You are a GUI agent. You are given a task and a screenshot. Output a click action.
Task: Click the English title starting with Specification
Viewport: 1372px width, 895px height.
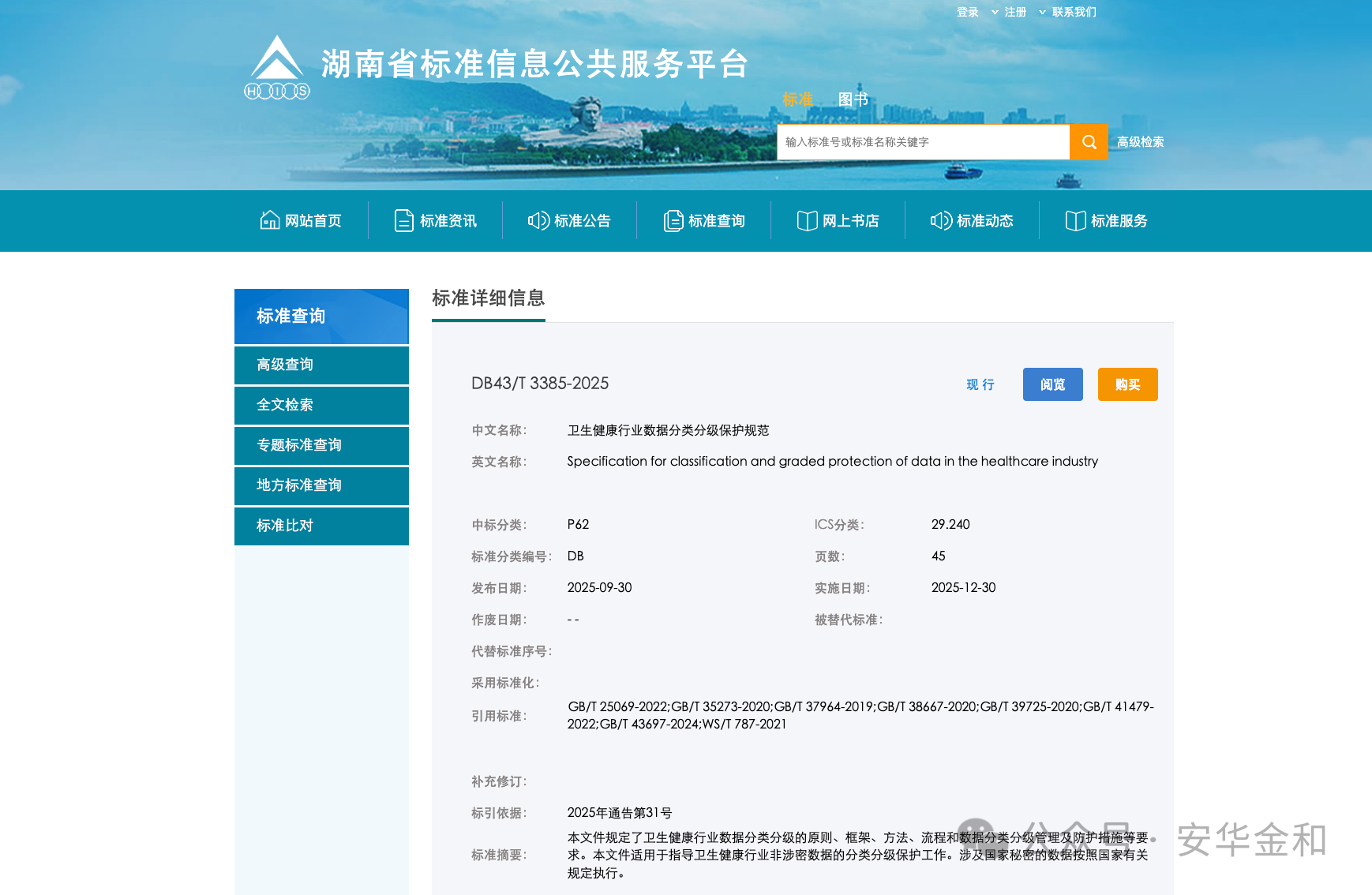coord(832,462)
